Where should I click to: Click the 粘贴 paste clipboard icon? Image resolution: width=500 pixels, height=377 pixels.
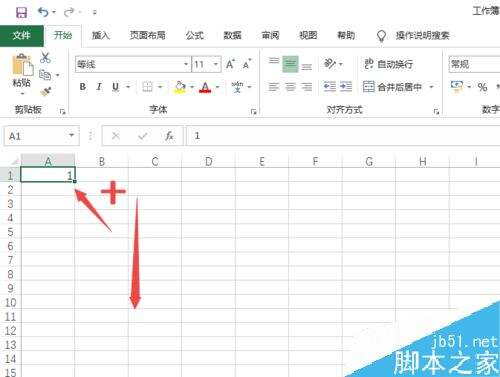[22, 65]
